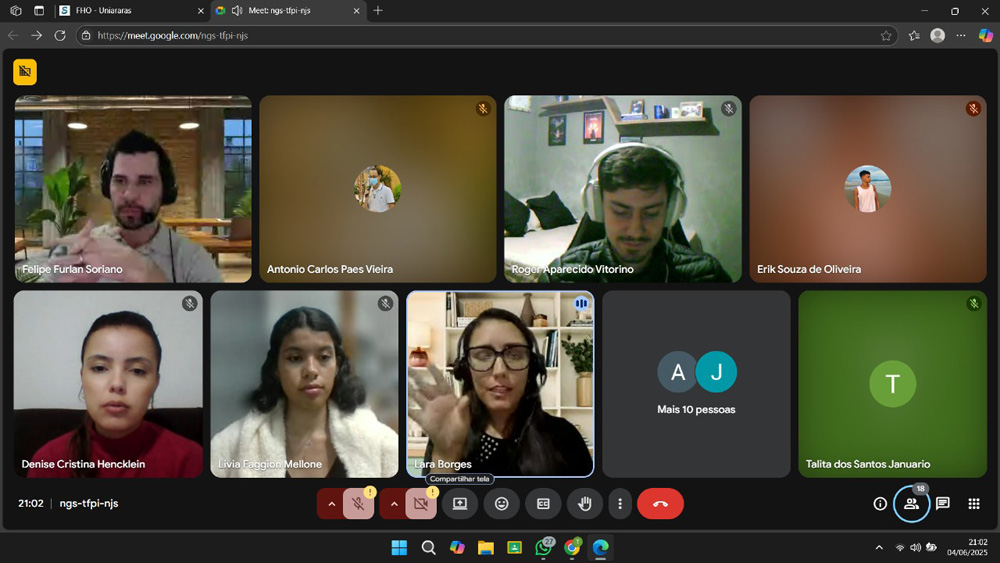Show hidden system tray icons

click(x=879, y=547)
